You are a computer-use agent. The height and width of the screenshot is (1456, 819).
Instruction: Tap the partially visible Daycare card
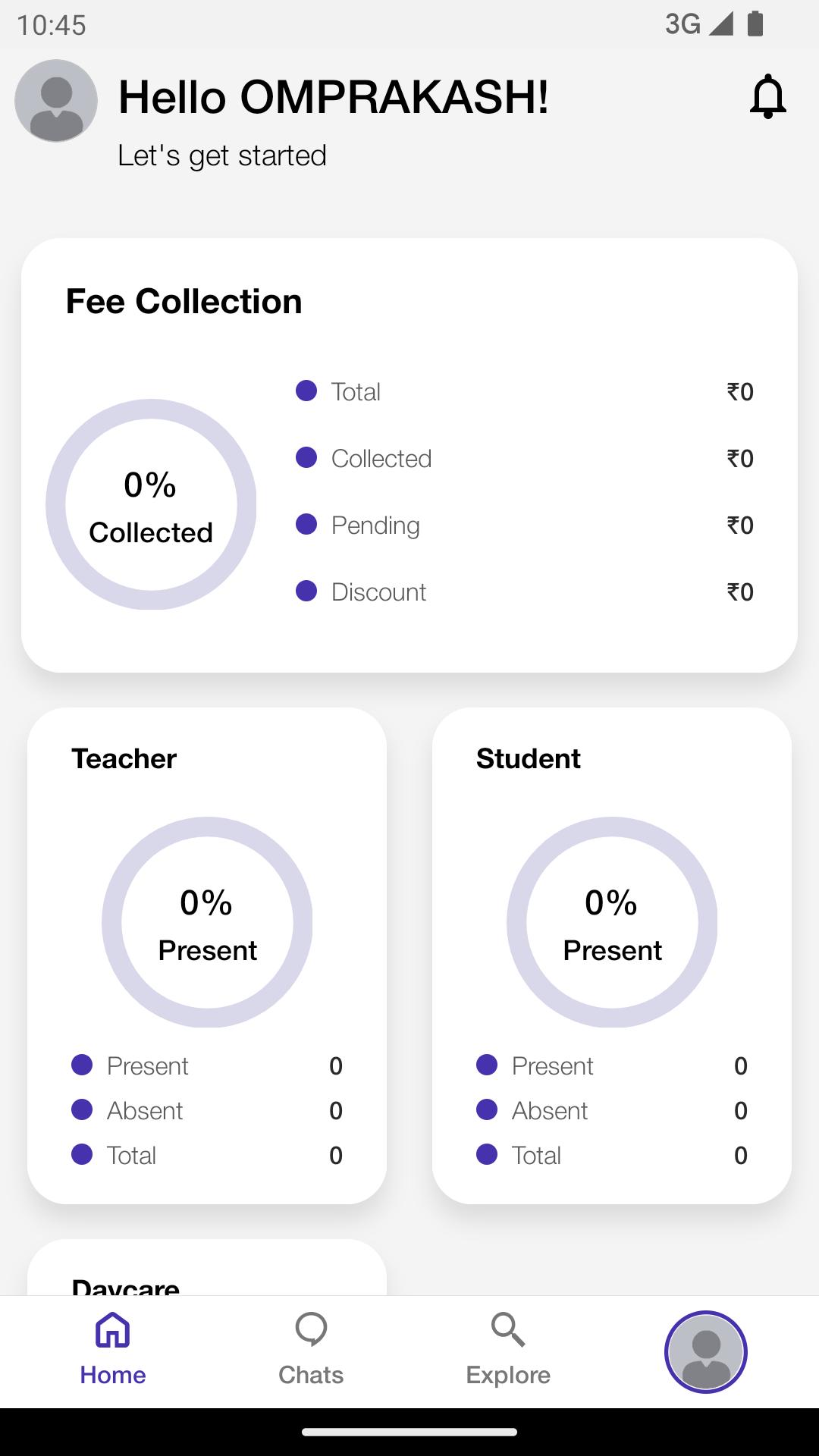click(207, 1267)
